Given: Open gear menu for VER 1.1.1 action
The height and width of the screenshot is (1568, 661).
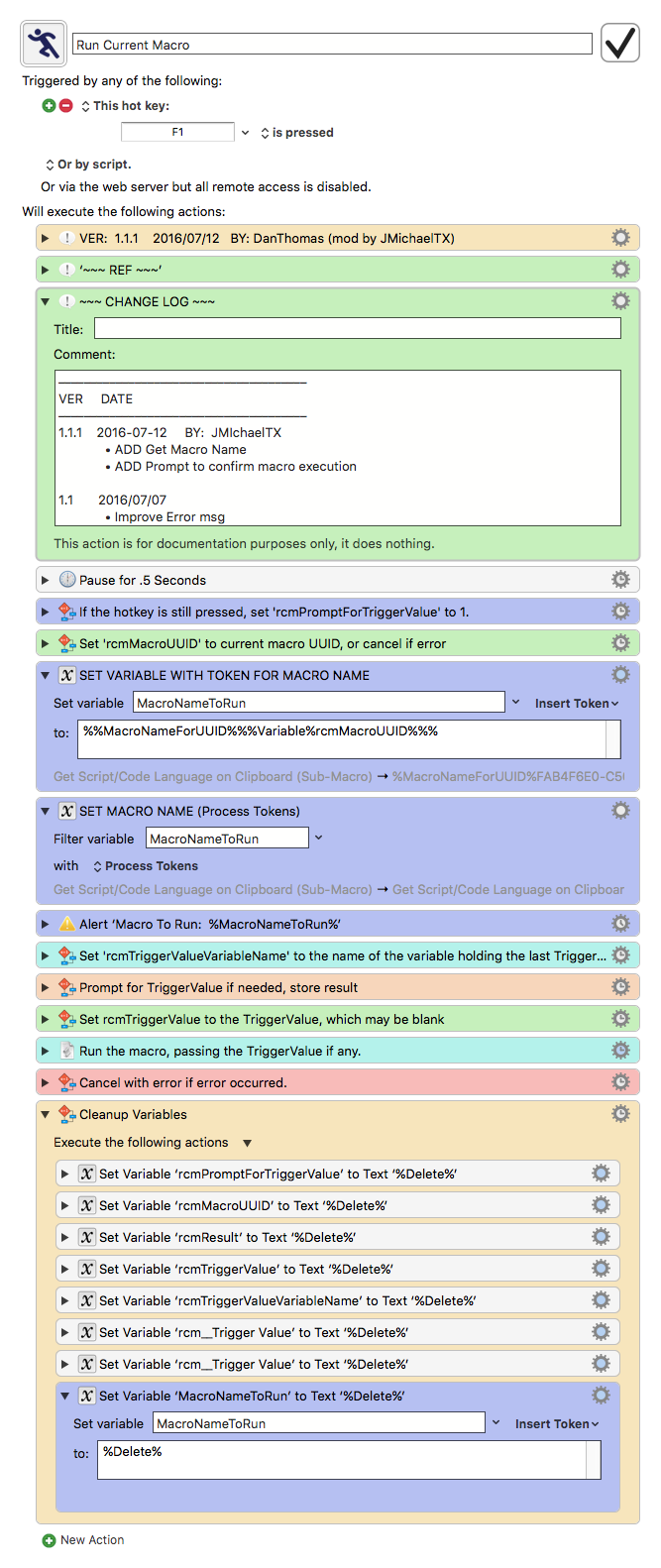Looking at the screenshot, I should coord(620,238).
